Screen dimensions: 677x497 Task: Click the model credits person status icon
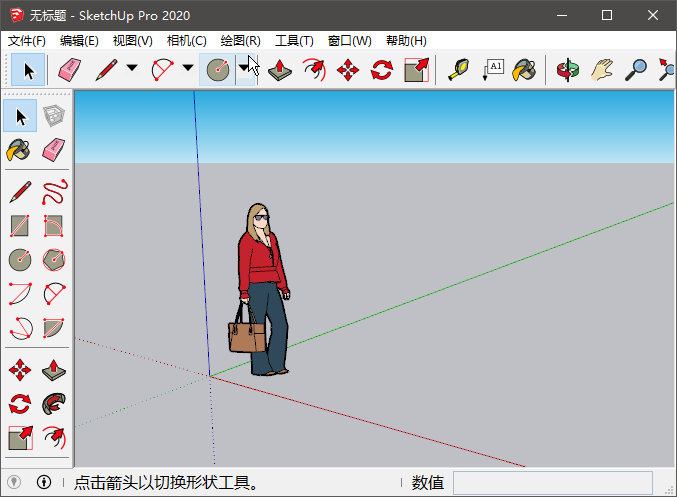click(44, 481)
